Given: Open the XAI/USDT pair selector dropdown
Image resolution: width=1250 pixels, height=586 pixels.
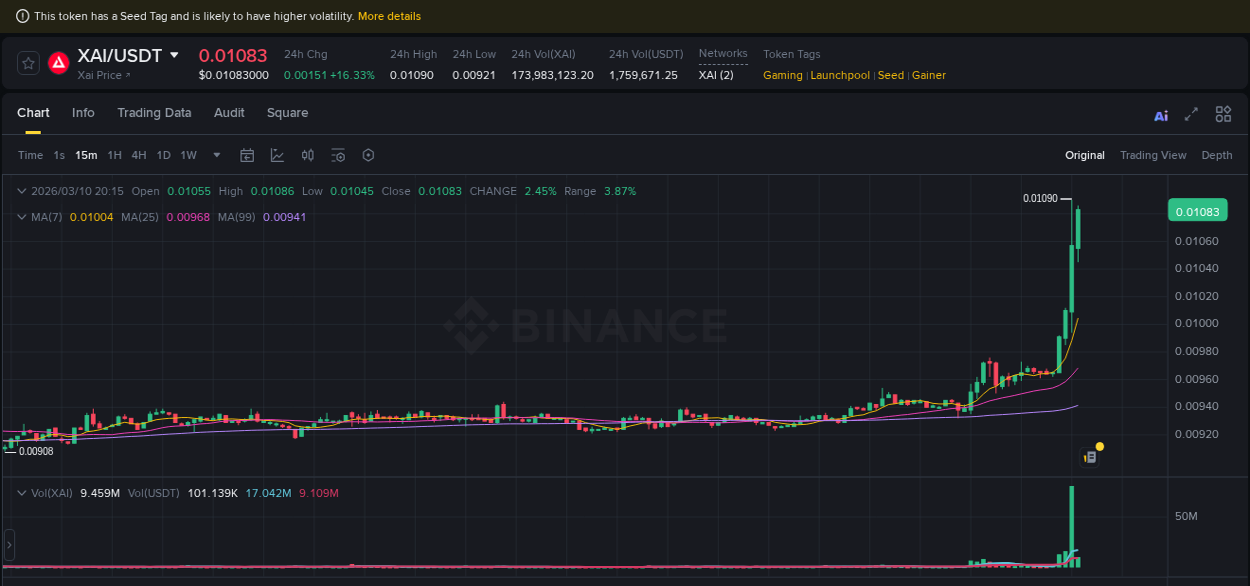Looking at the screenshot, I should pyautogui.click(x=173, y=56).
